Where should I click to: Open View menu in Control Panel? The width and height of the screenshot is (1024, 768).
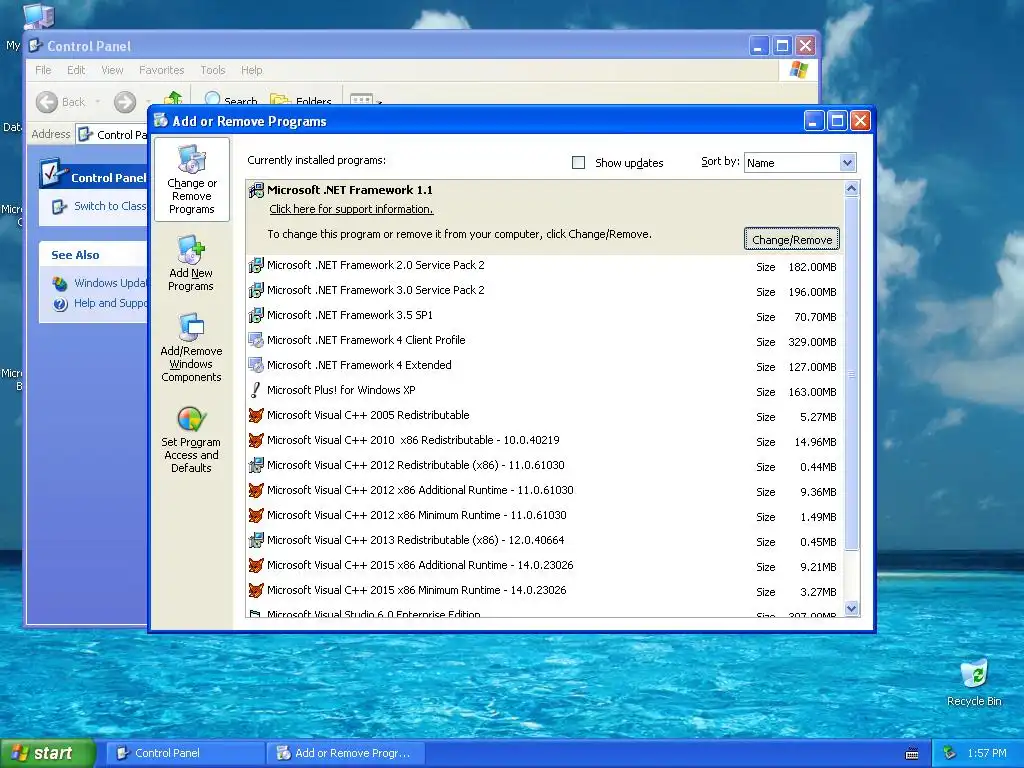112,70
